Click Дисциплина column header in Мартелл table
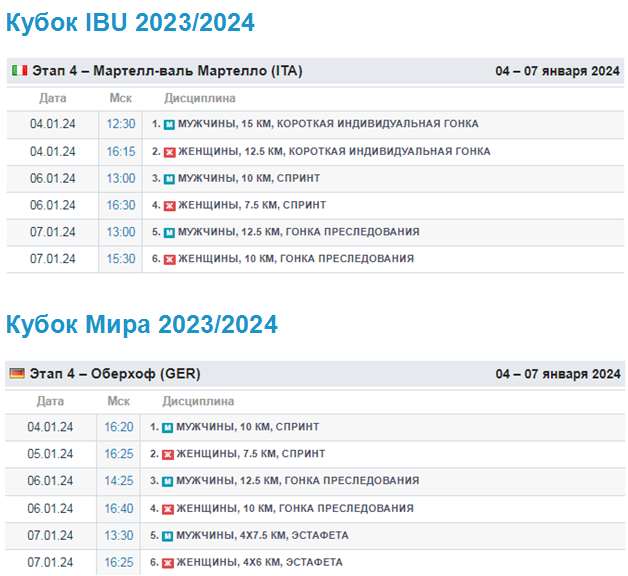Screen dimensions: 628x576 tap(200, 98)
